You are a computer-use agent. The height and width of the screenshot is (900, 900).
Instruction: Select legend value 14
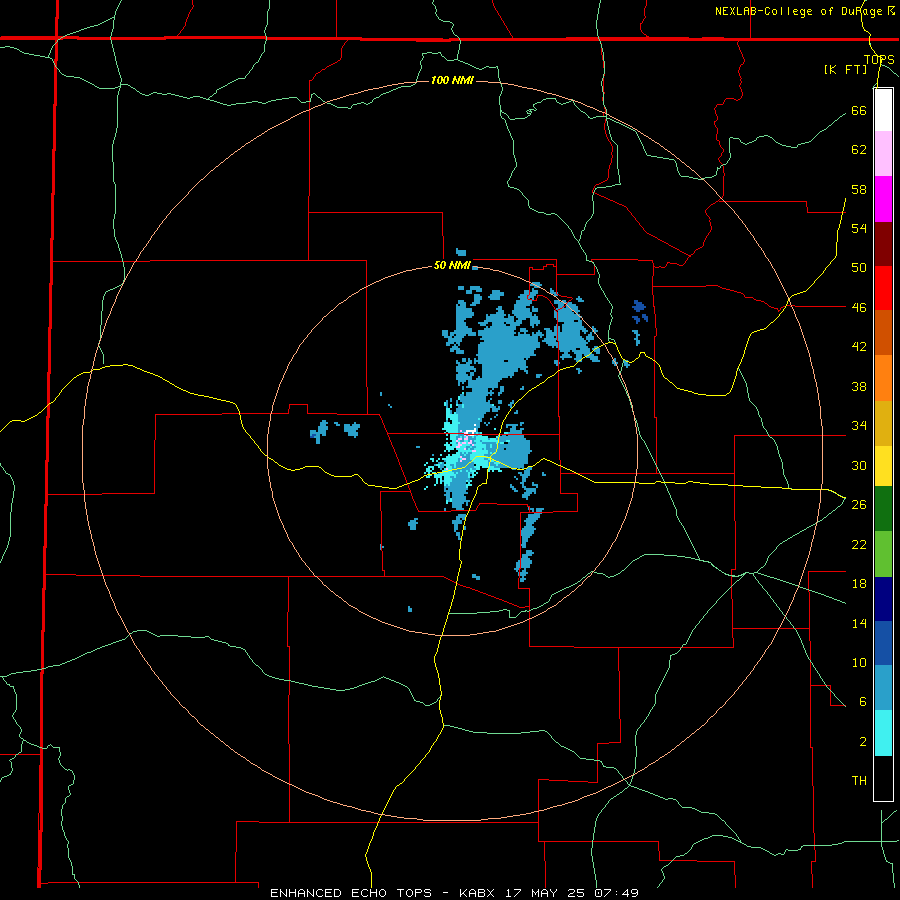click(x=859, y=623)
